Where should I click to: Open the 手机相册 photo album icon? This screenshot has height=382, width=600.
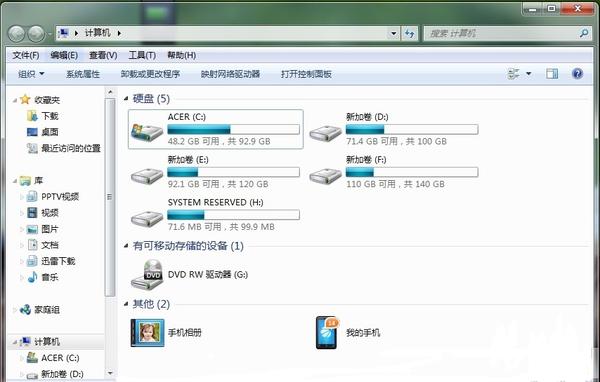click(x=147, y=333)
